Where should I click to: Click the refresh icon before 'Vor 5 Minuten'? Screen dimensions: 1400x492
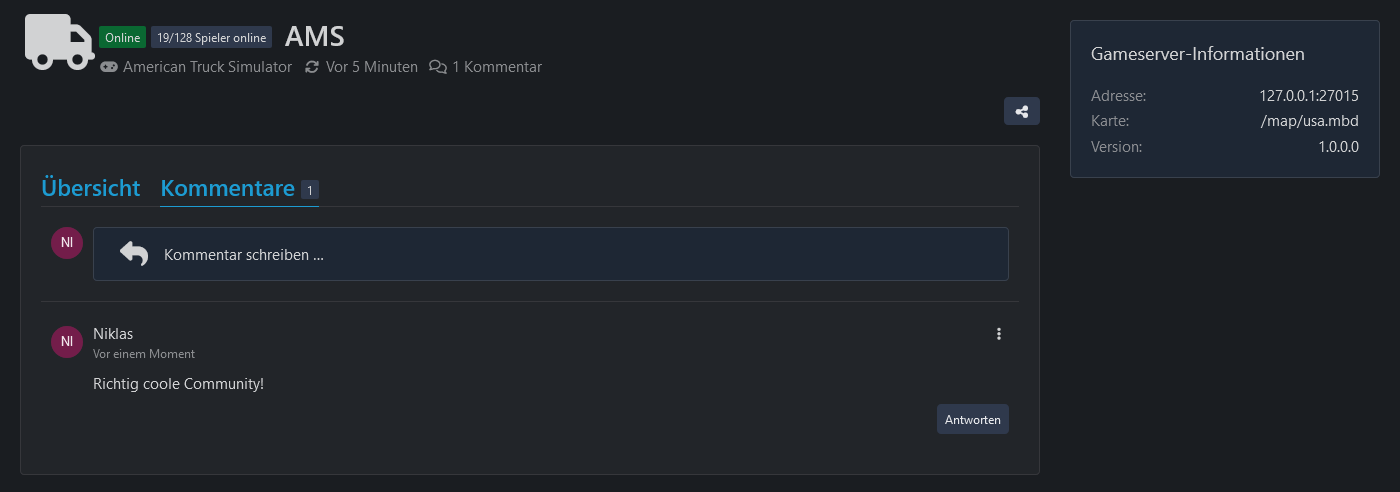coord(312,67)
